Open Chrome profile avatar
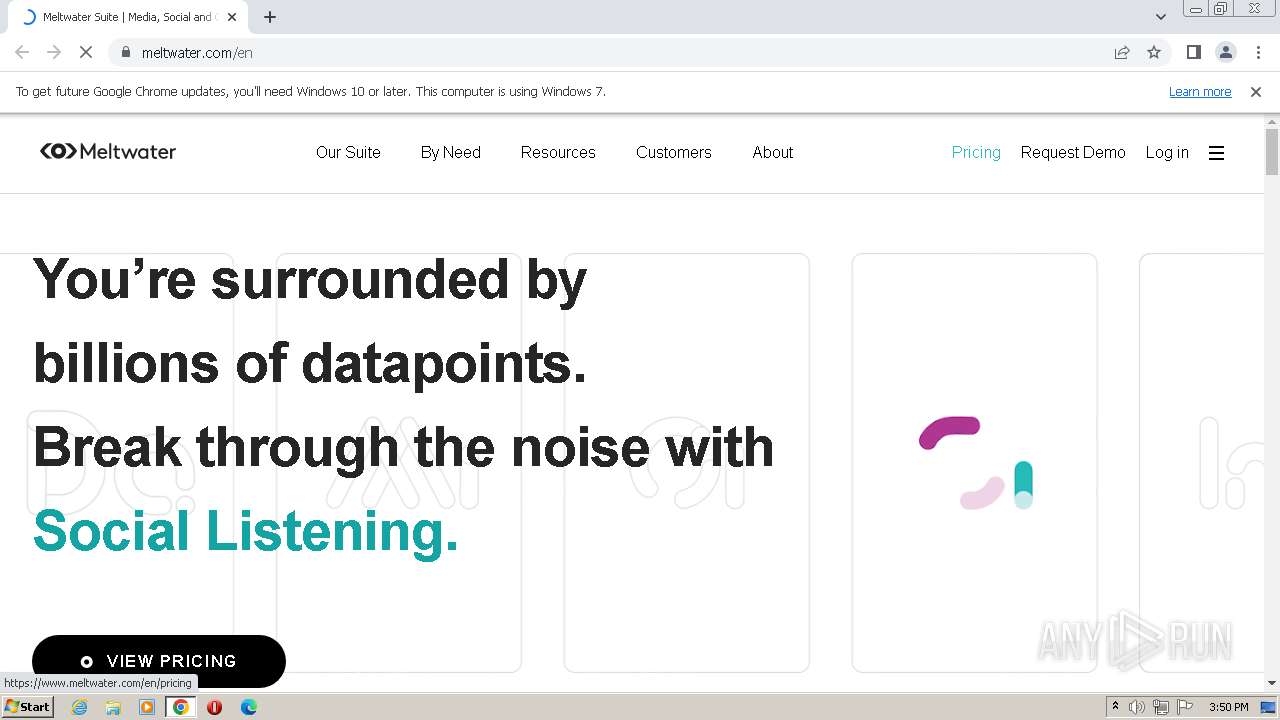This screenshot has height=720, width=1280. click(1225, 52)
